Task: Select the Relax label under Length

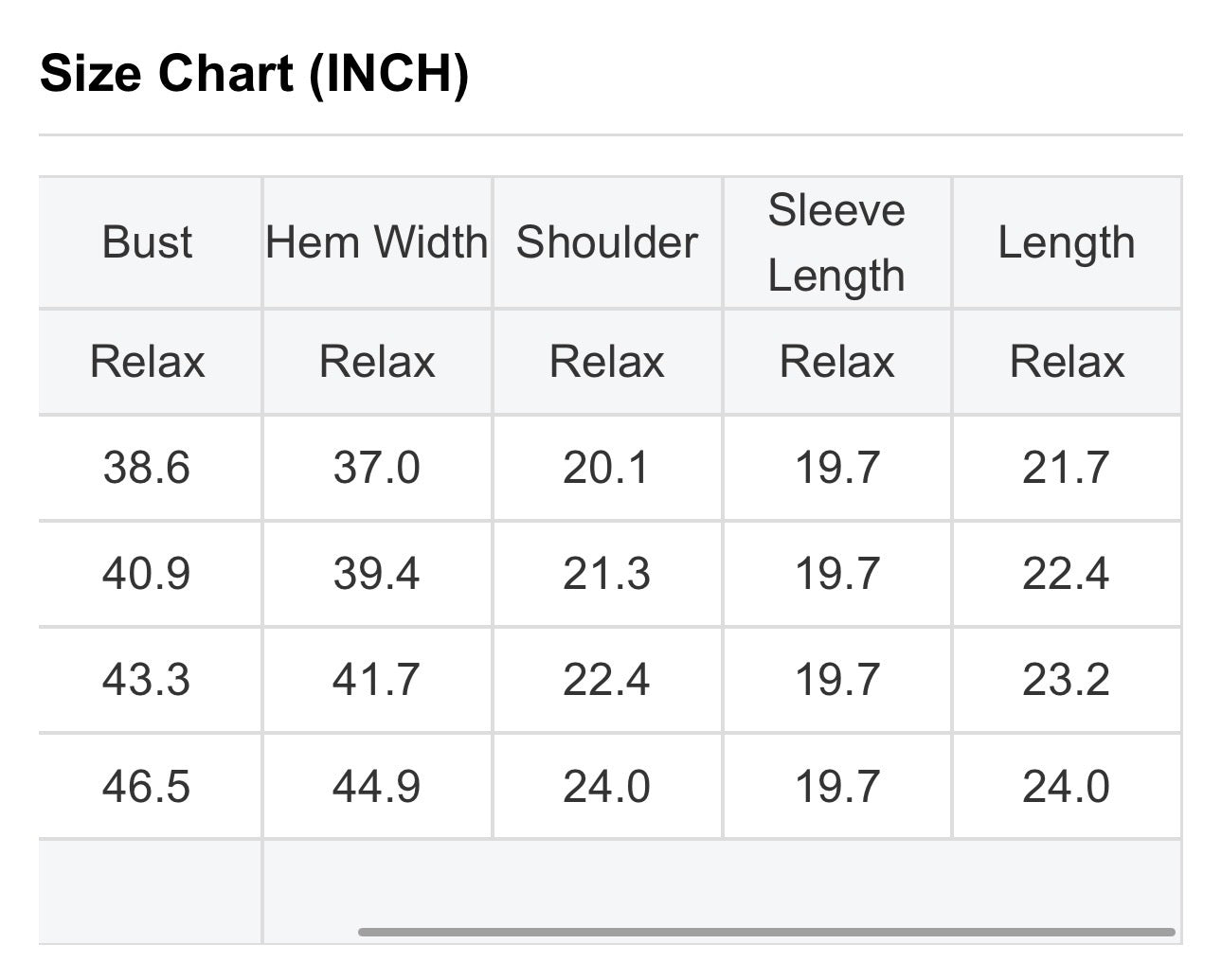Action: pyautogui.click(x=1067, y=362)
